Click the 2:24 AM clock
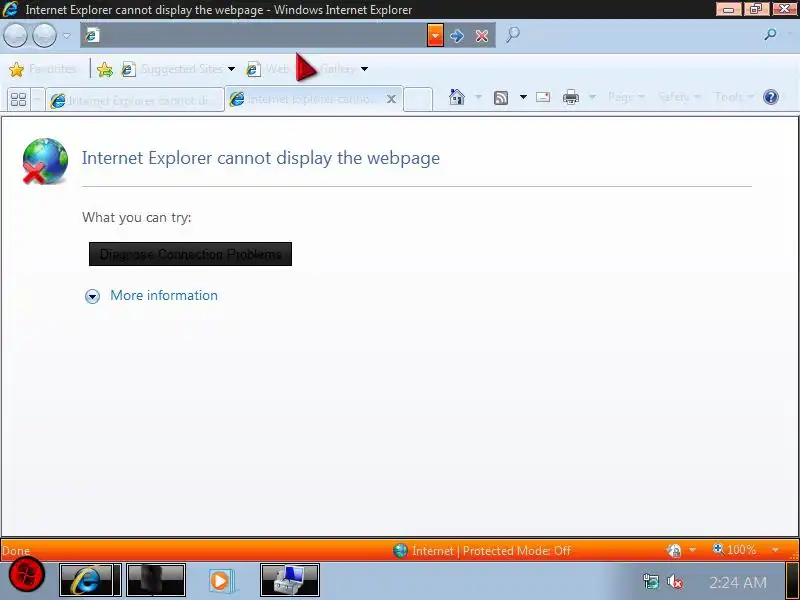Image resolution: width=800 pixels, height=600 pixels. point(738,582)
